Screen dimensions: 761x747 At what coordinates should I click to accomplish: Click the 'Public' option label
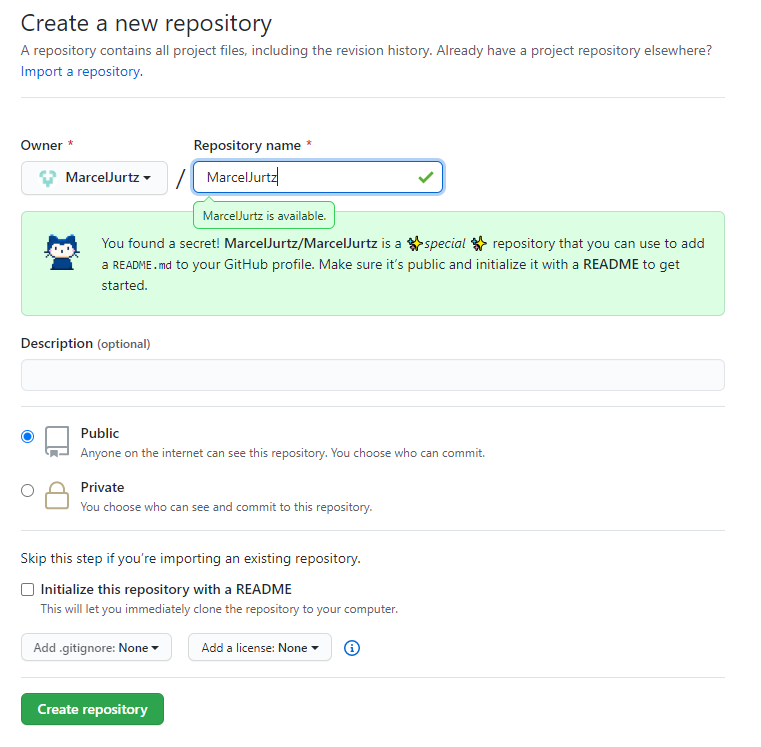pos(99,433)
